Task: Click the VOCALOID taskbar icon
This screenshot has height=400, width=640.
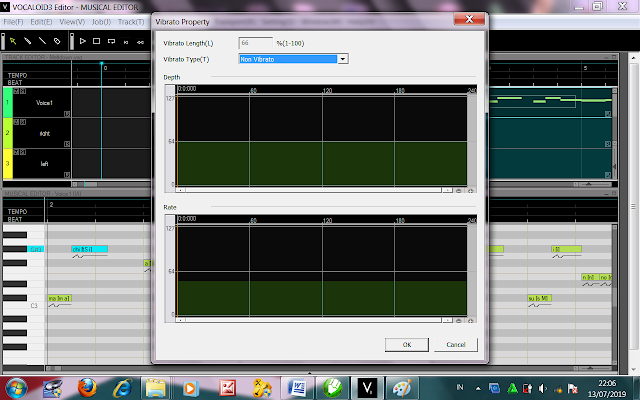Action: 367,388
